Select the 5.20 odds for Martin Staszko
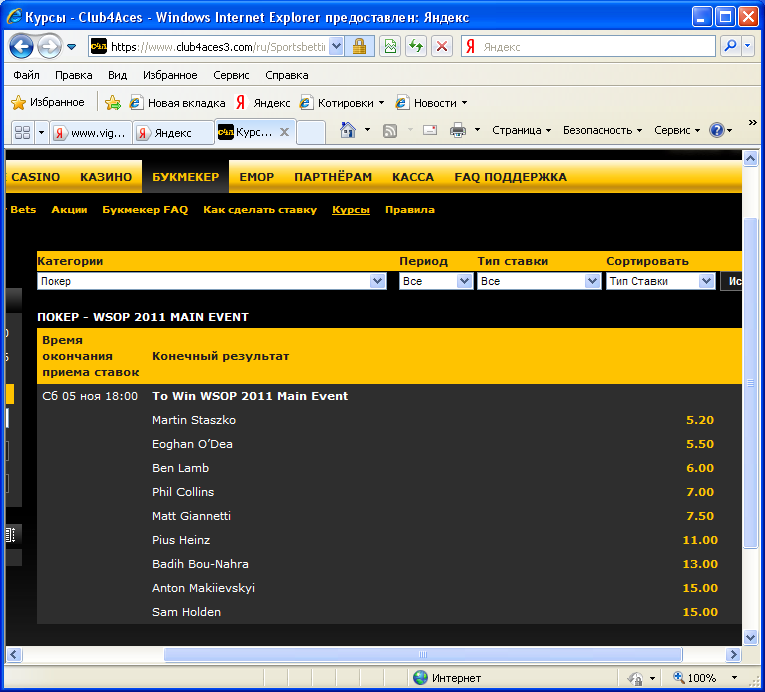The image size is (765, 692). pos(700,420)
